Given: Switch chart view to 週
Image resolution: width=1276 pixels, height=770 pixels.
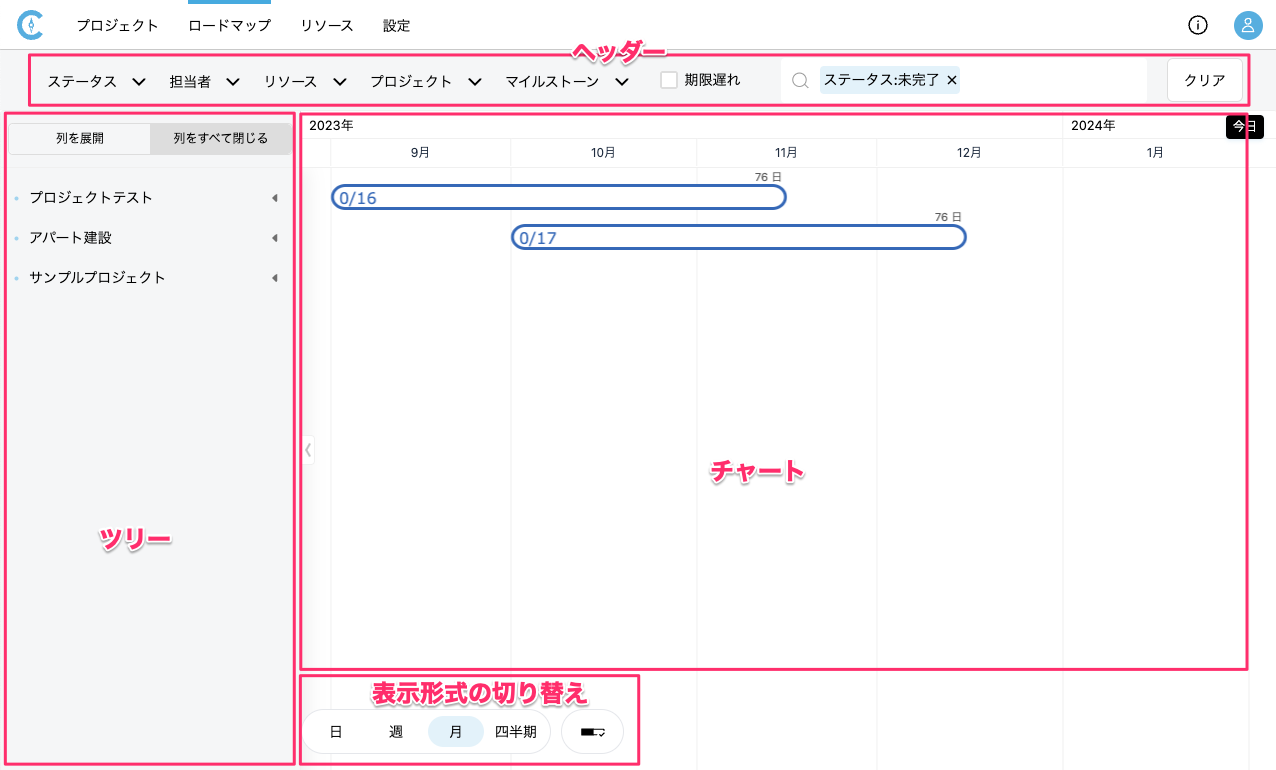Looking at the screenshot, I should [x=396, y=732].
